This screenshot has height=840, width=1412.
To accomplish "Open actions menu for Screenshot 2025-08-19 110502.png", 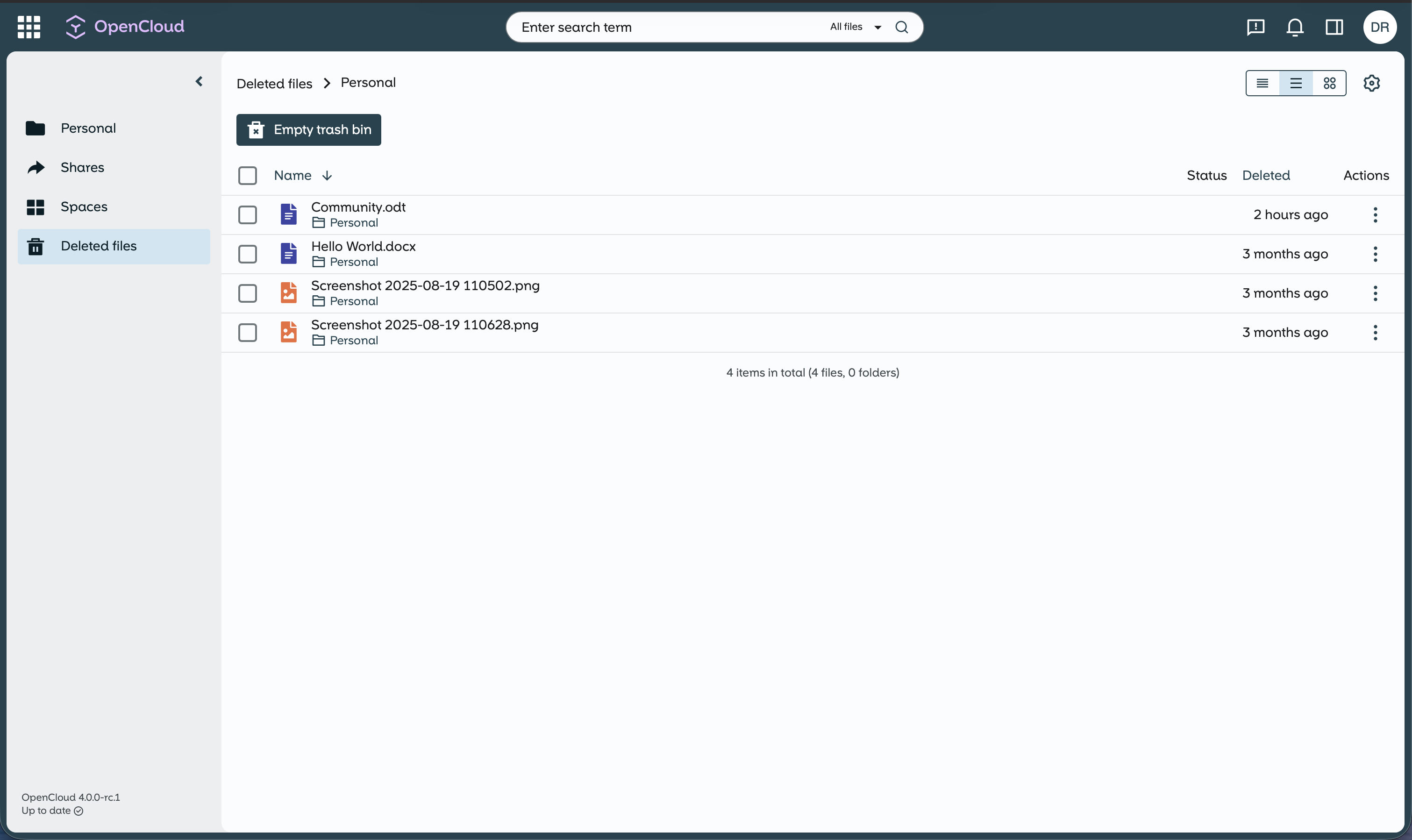I will coord(1375,292).
